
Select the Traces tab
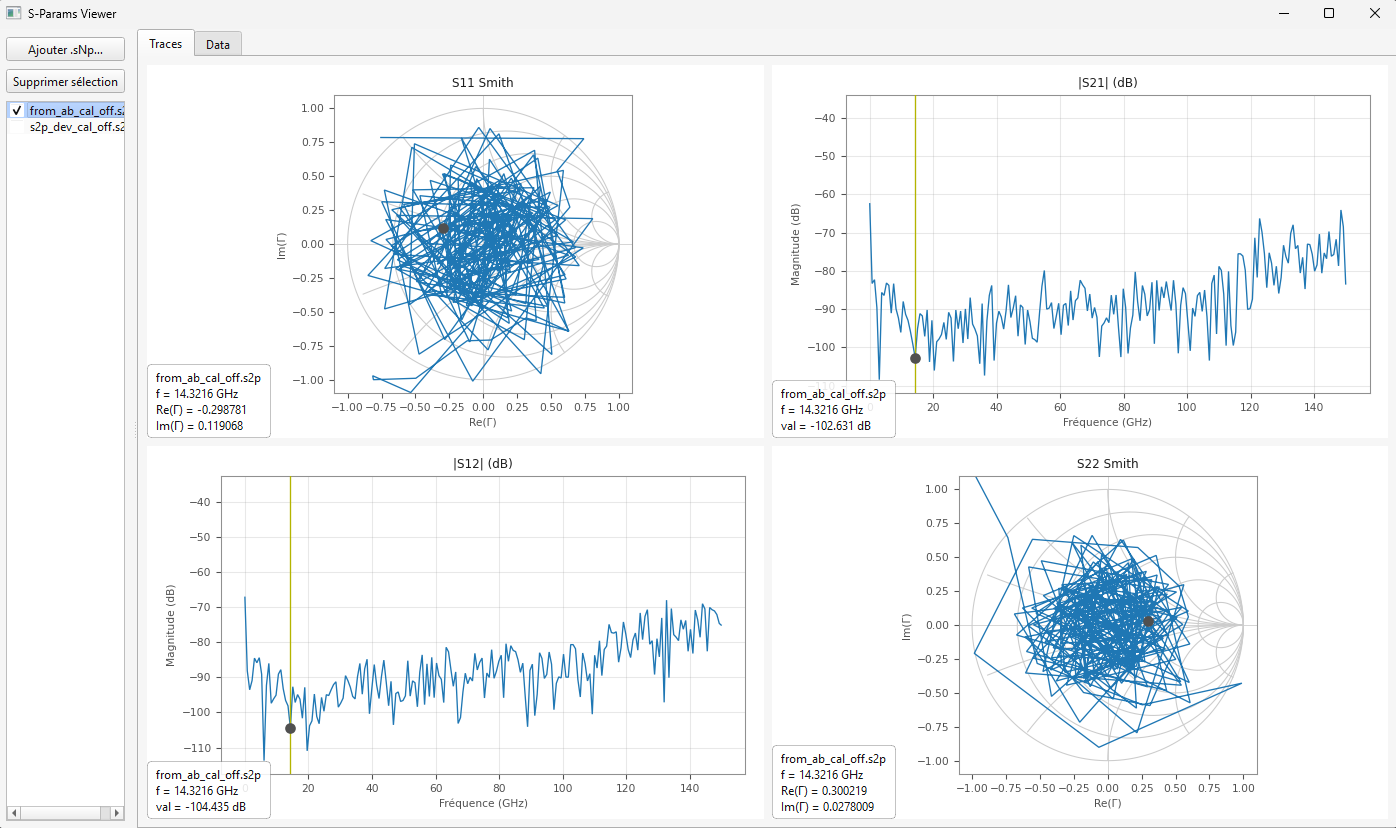click(165, 44)
